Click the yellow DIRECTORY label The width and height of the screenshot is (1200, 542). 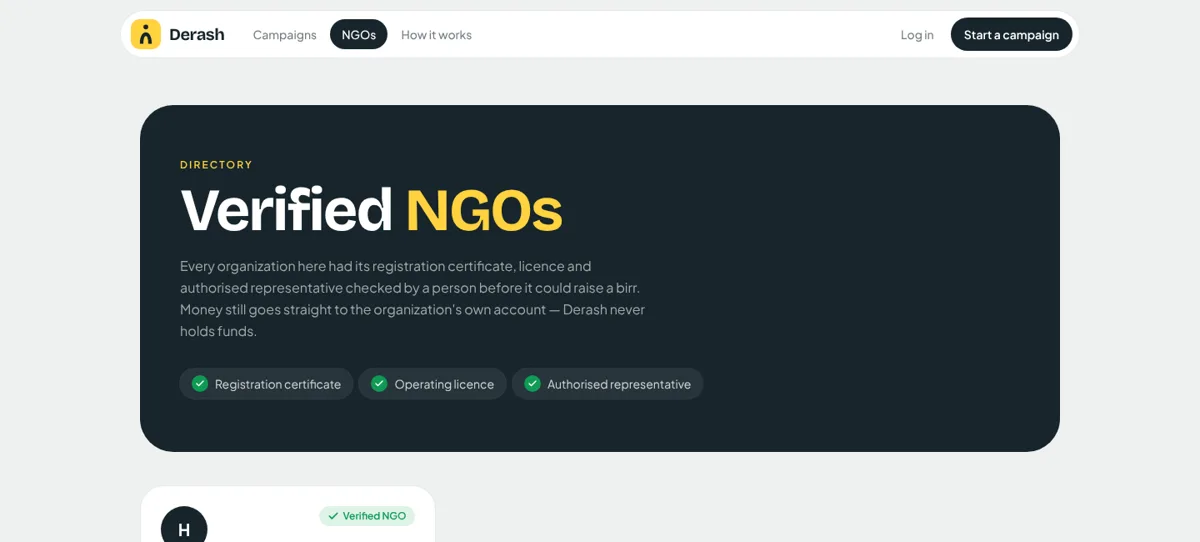coord(216,165)
